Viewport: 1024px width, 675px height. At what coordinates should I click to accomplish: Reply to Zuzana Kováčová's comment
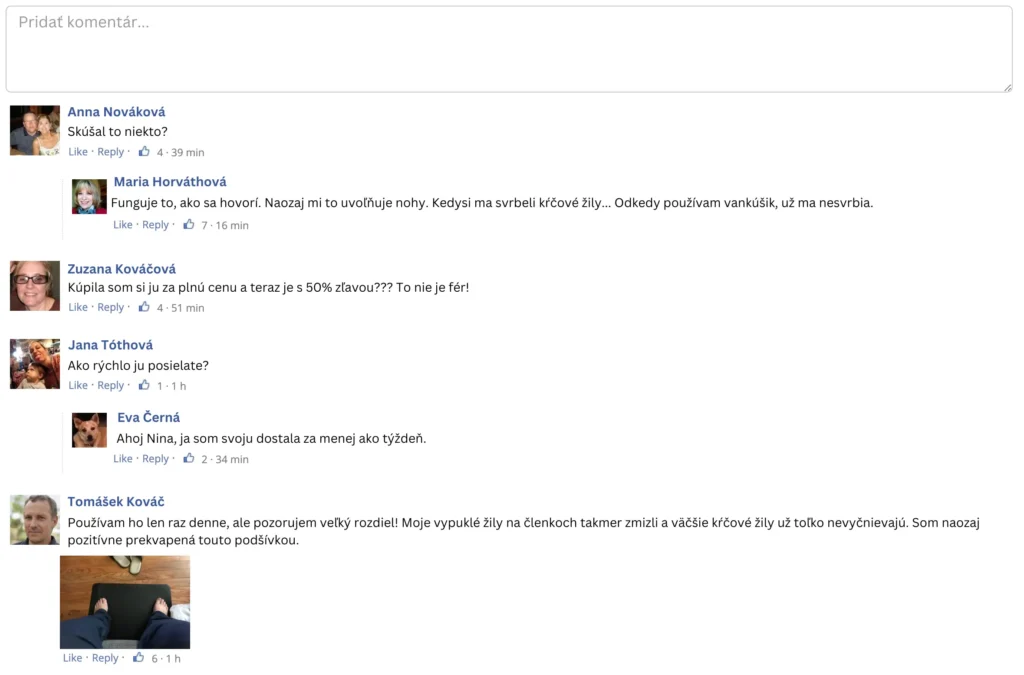pos(110,307)
